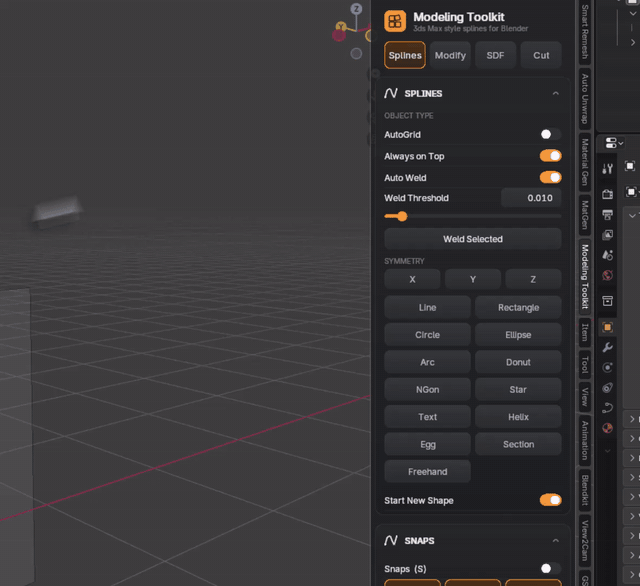The width and height of the screenshot is (640, 586).
Task: Disable the Always on Top switch
Action: click(551, 156)
